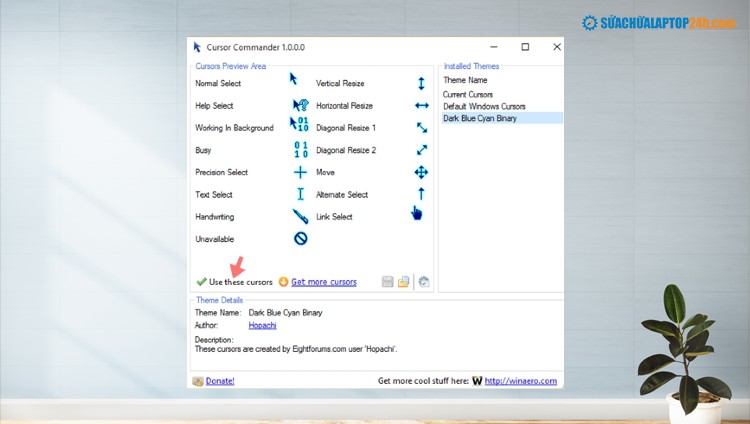Click the open theme folder icon
This screenshot has width=750, height=424.
pyautogui.click(x=404, y=282)
